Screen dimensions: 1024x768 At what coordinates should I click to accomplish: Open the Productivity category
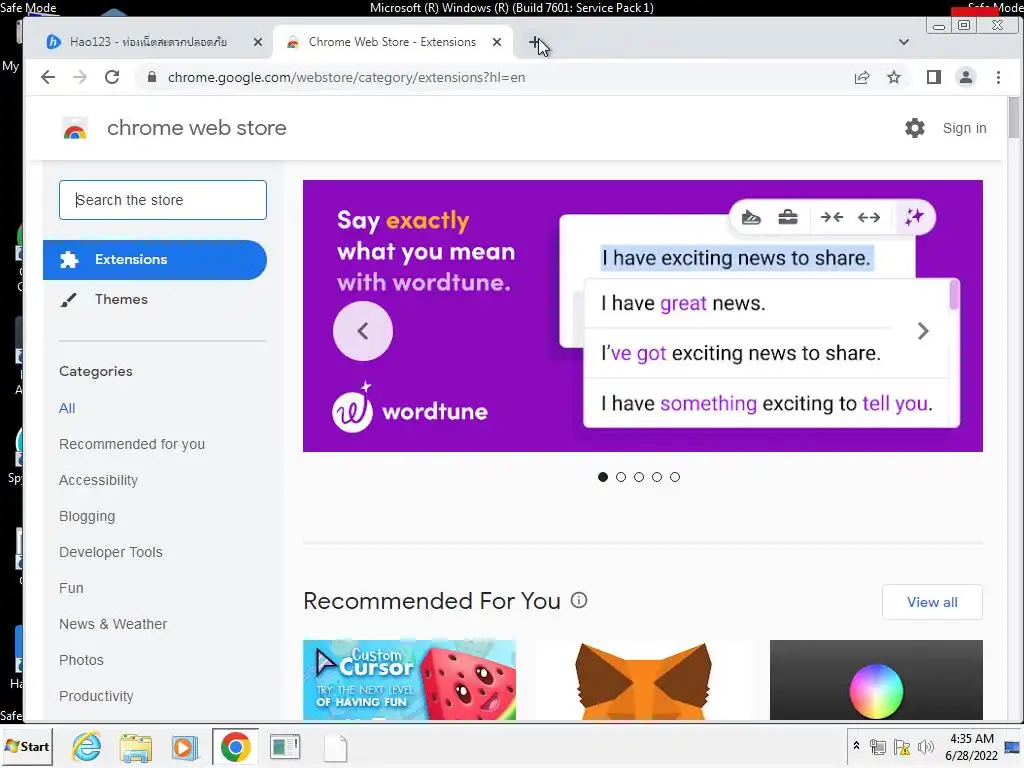[x=96, y=696]
